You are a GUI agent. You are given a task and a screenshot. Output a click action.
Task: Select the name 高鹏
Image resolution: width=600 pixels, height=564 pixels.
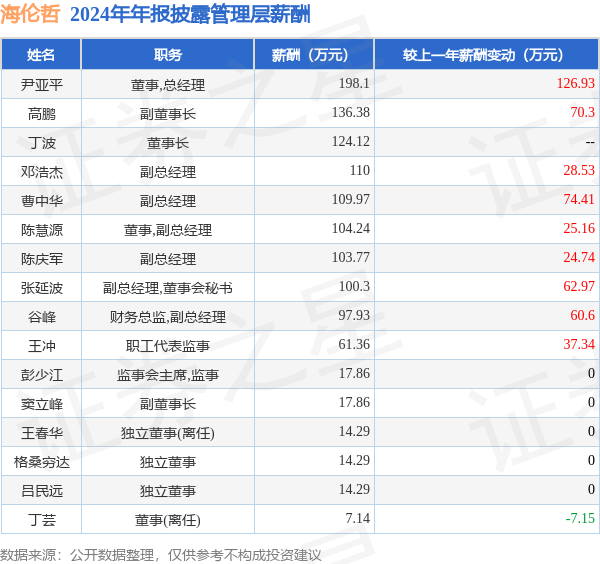[41, 114]
